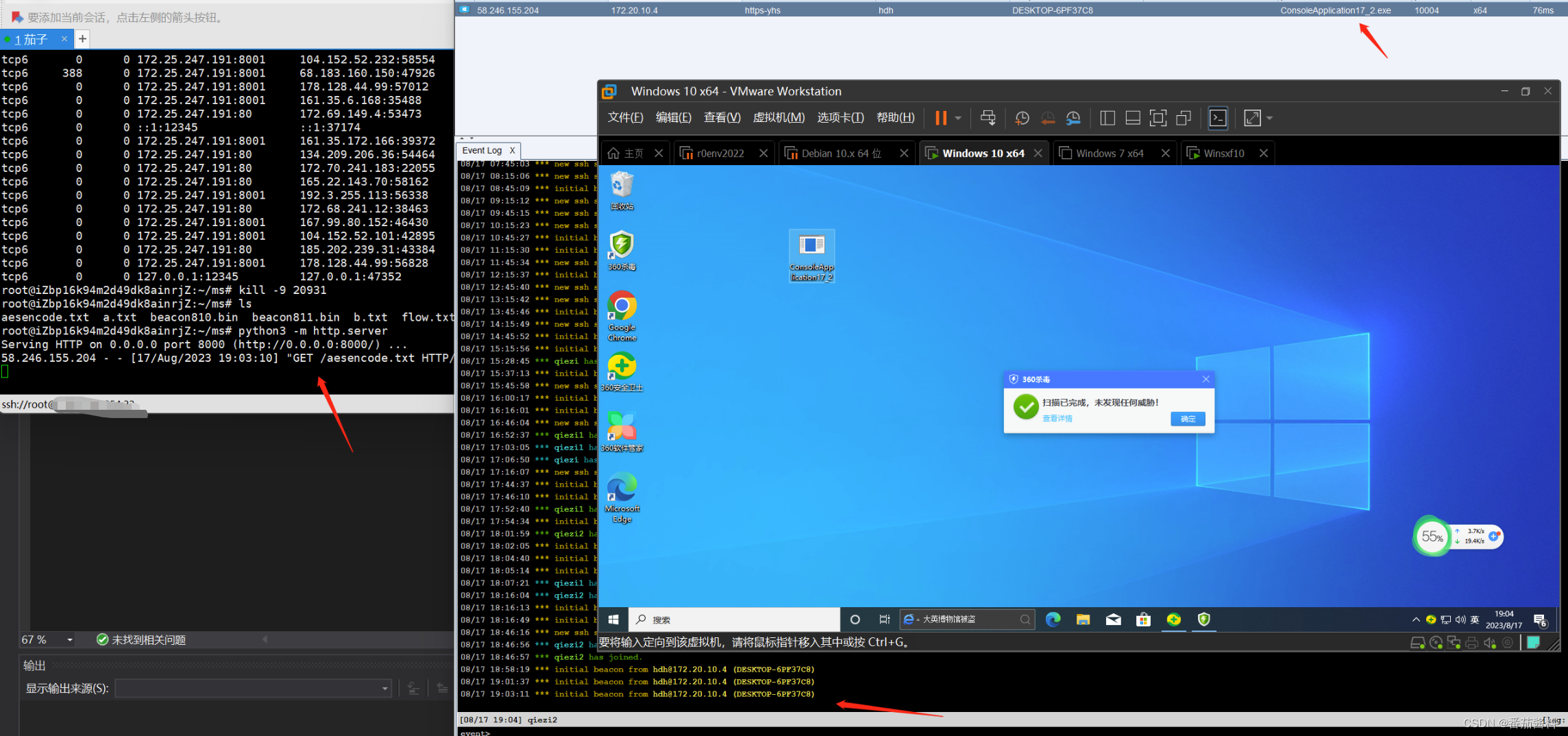
Task: Focus the 大英博物馆被盗 IE search box
Action: (x=966, y=620)
